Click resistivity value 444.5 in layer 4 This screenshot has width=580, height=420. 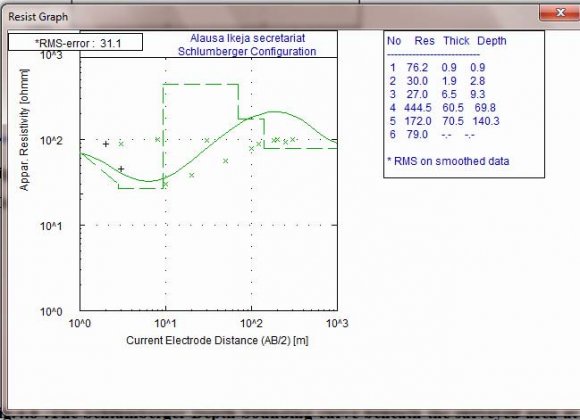pyautogui.click(x=418, y=108)
